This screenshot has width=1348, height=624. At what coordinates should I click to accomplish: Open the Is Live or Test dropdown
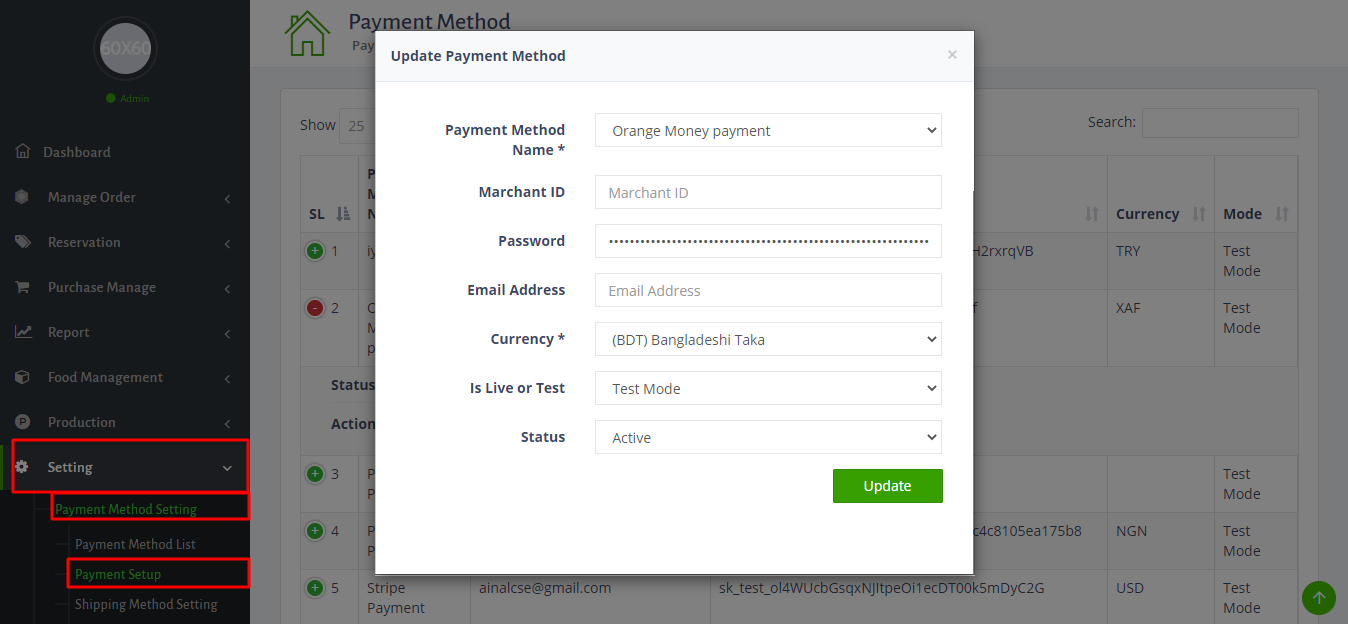767,388
